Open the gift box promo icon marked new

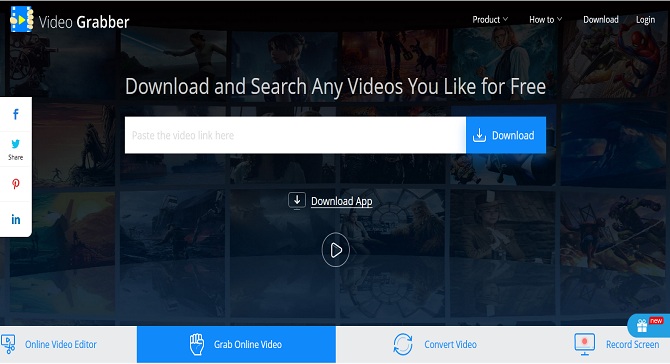[x=642, y=326]
